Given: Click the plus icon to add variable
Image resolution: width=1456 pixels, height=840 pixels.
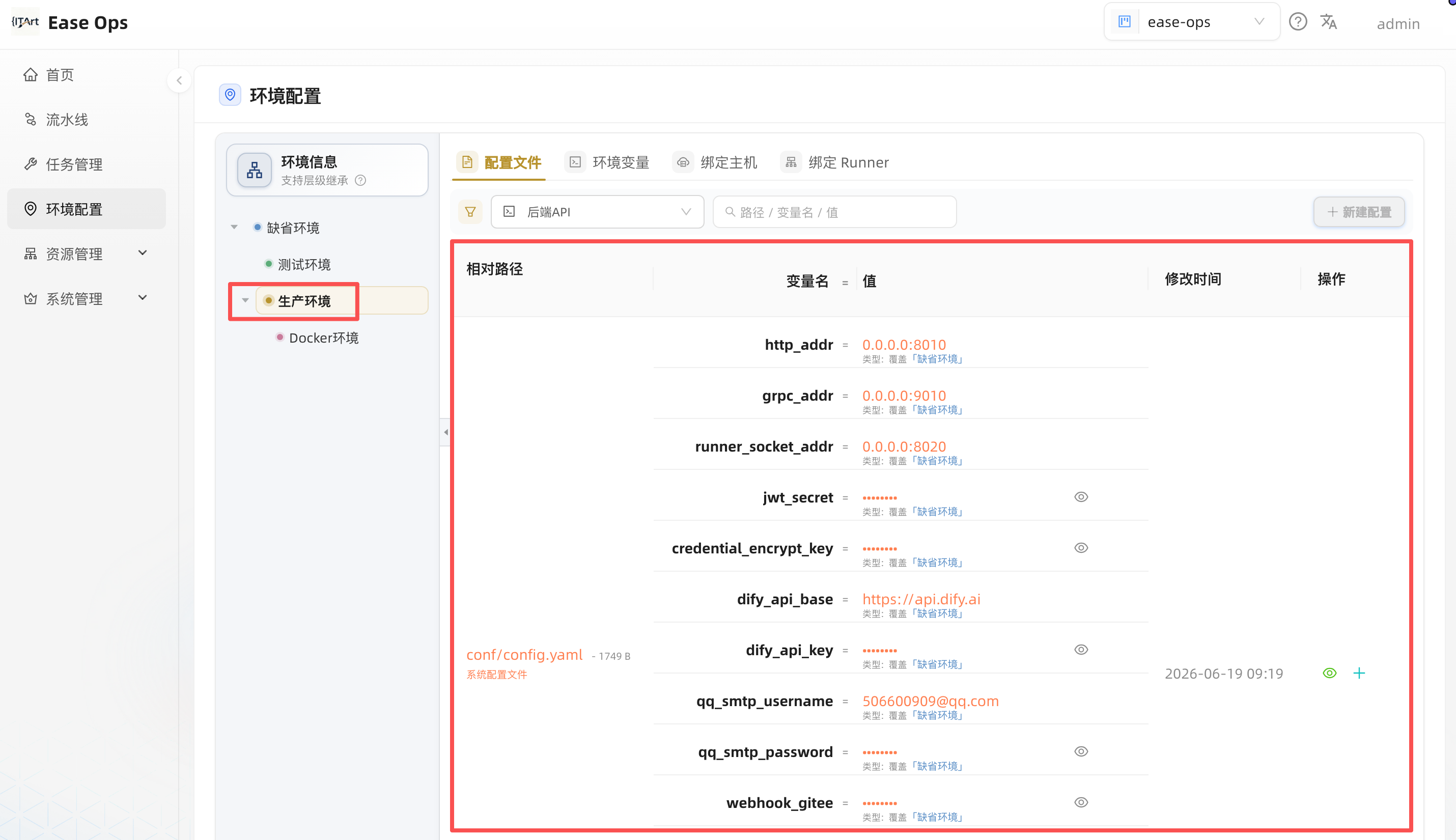Looking at the screenshot, I should point(1359,673).
